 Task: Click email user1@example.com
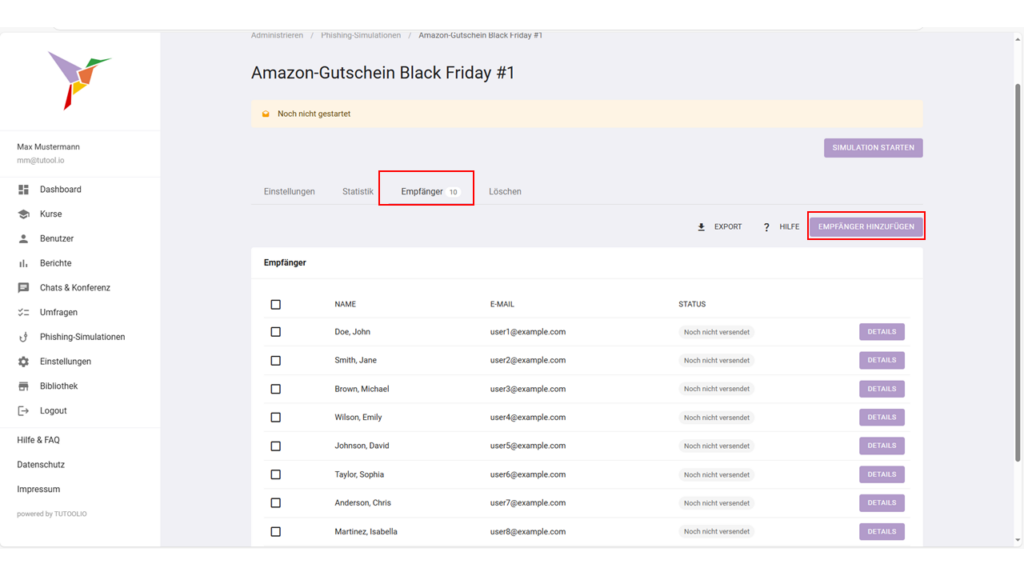[528, 332]
